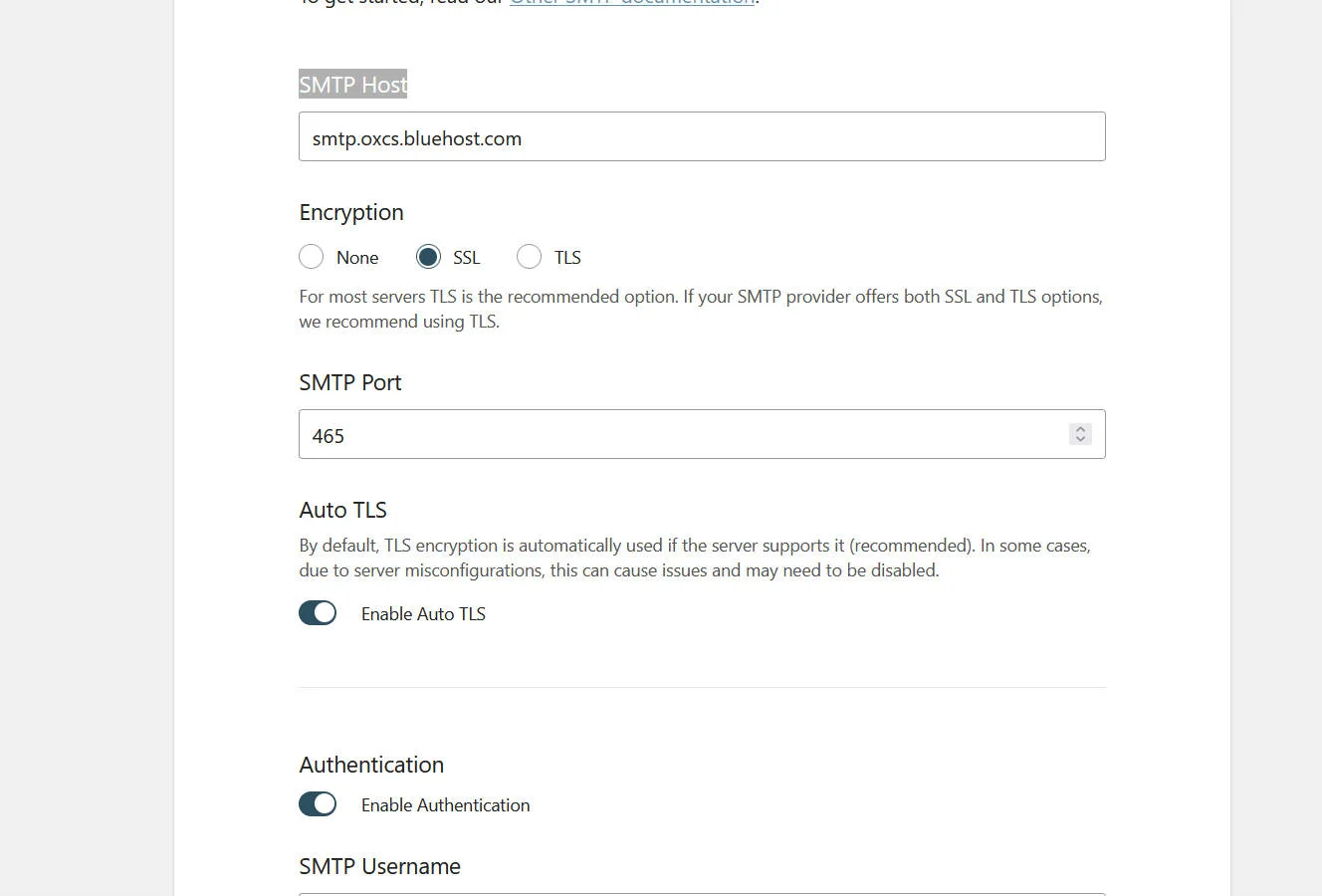The height and width of the screenshot is (896, 1322).
Task: Turn off the Enable Authentication toggle switch
Action: click(318, 804)
